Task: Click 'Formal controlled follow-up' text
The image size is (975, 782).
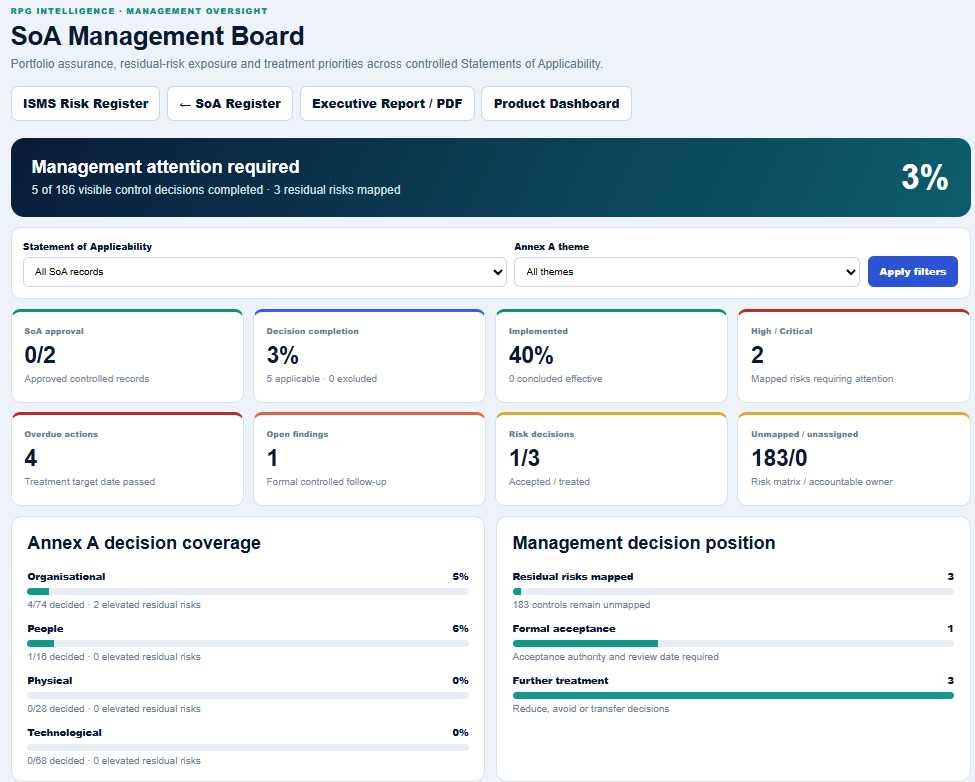Action: [x=326, y=482]
